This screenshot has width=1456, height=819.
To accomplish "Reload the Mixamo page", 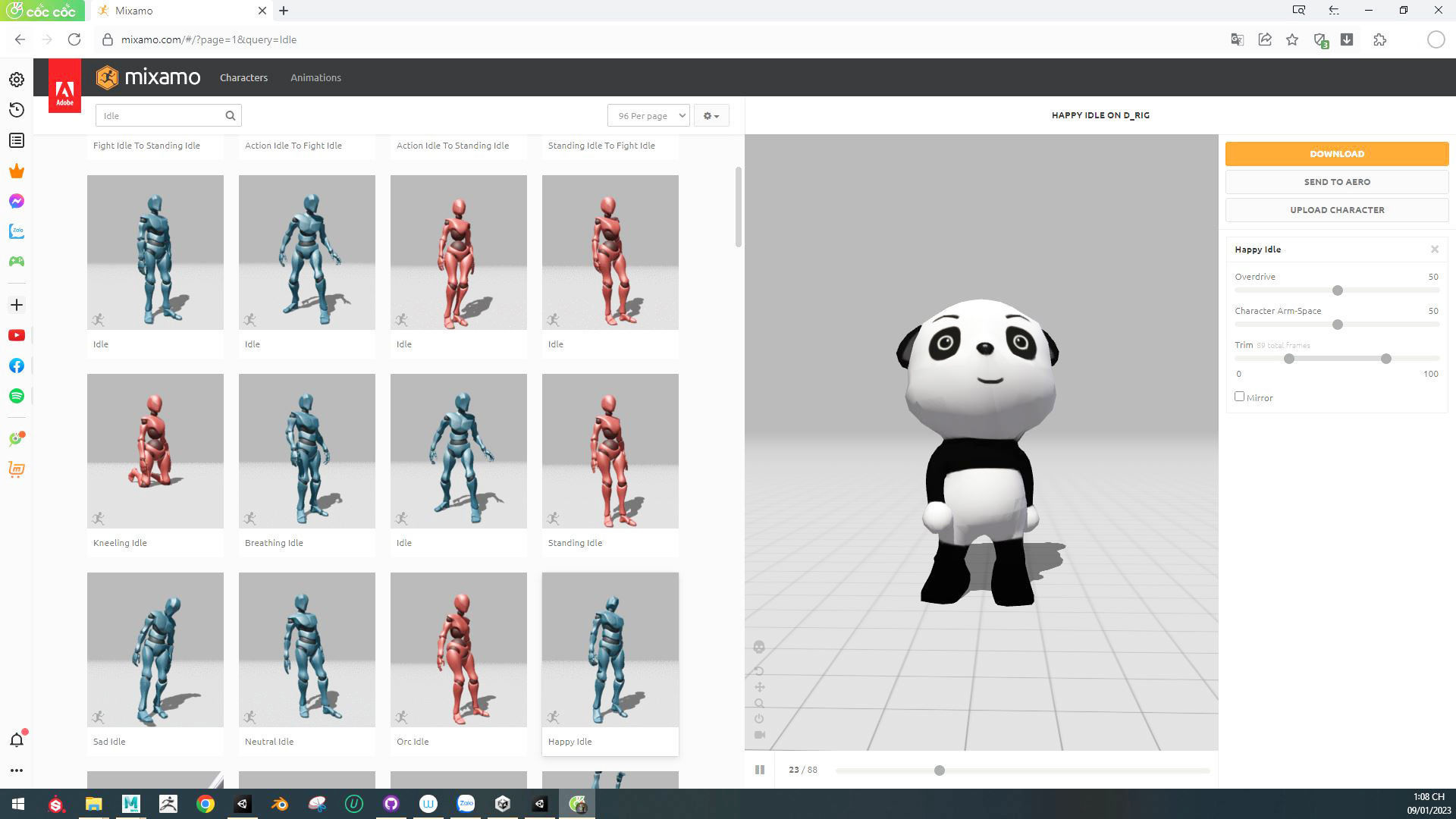I will point(74,39).
